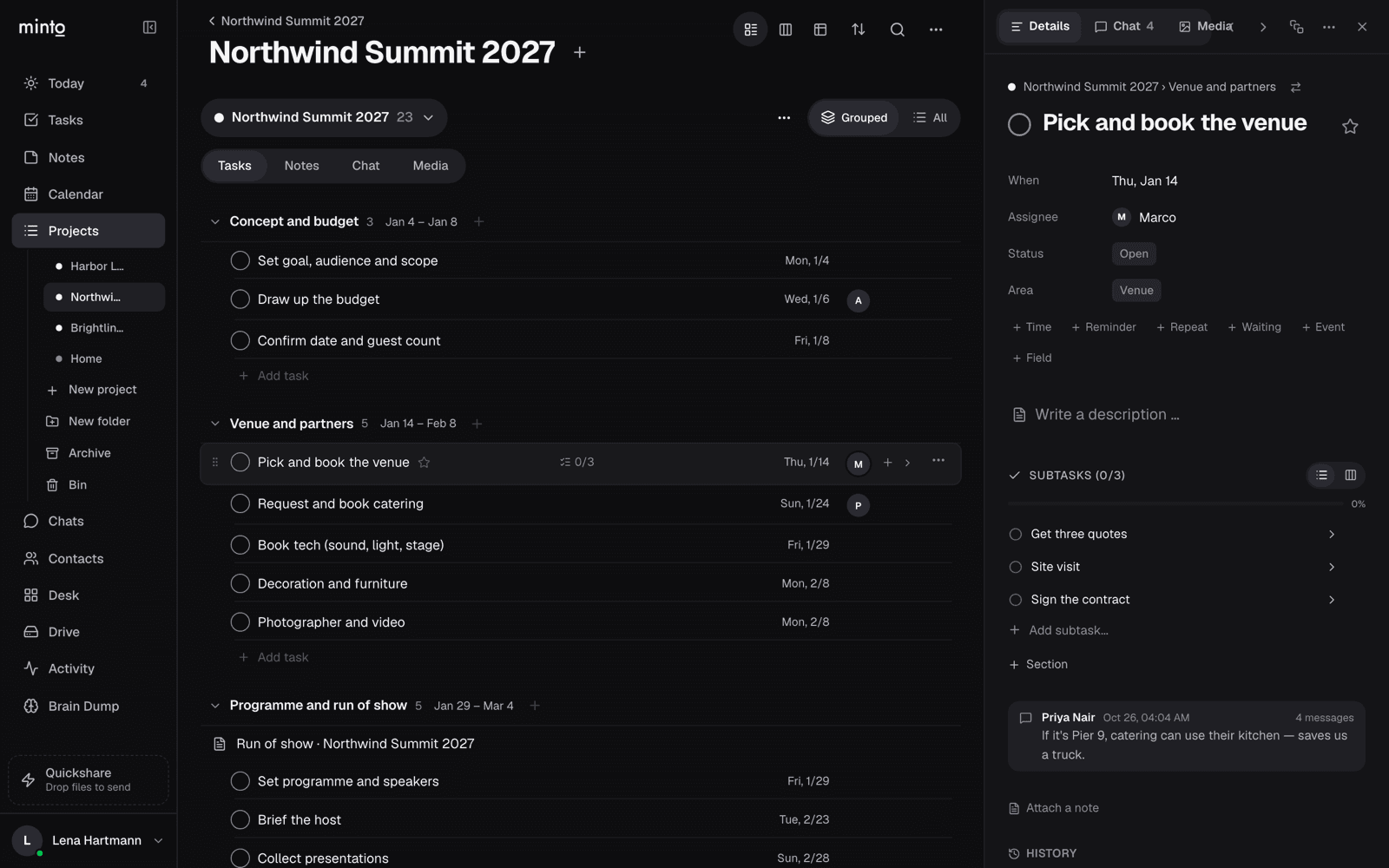This screenshot has height=868, width=1389.
Task: Open search magnifier icon in header
Action: click(x=898, y=30)
